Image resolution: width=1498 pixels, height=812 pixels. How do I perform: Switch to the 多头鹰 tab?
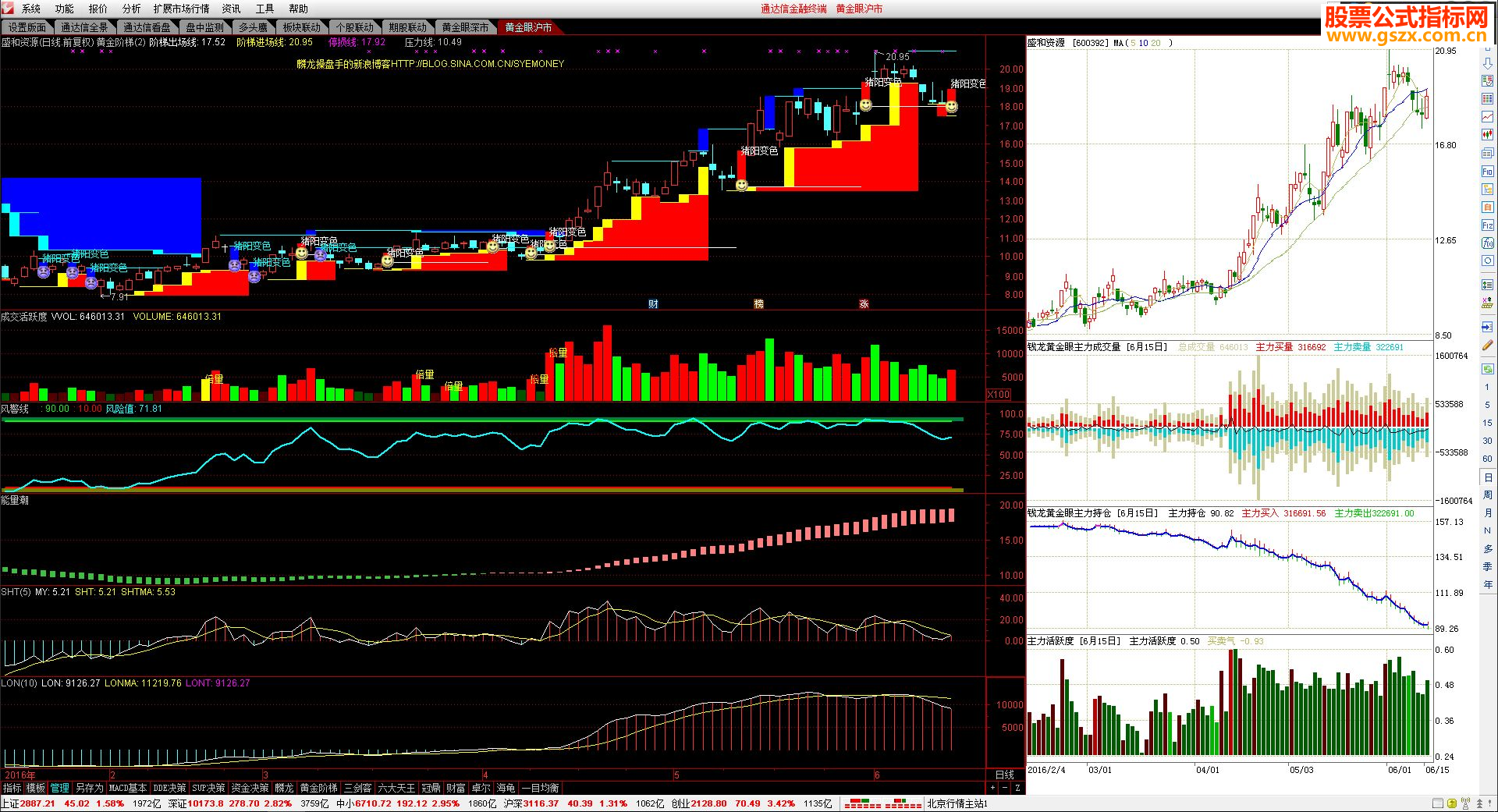[253, 27]
